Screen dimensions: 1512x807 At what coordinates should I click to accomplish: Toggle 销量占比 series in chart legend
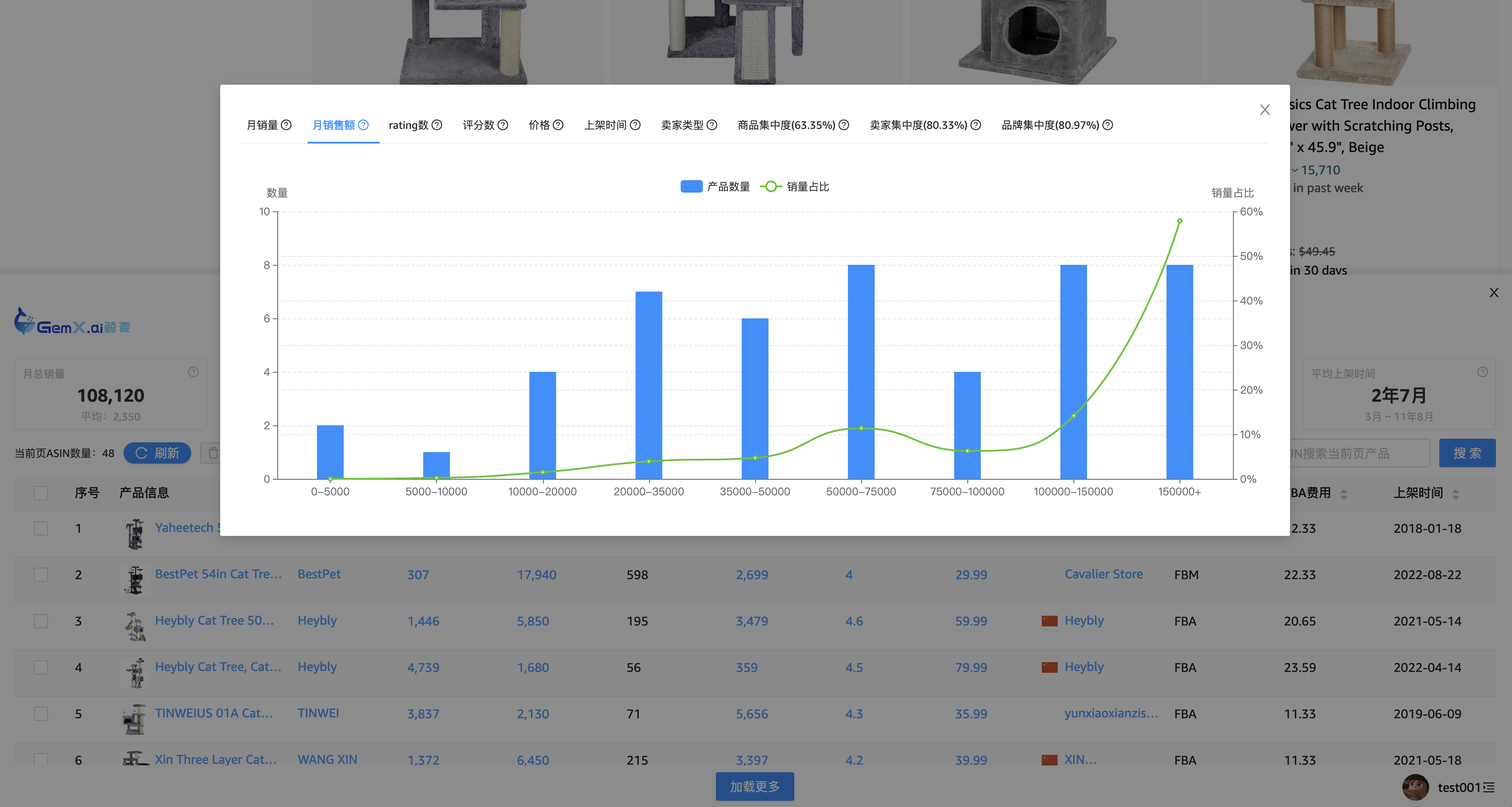click(x=795, y=187)
